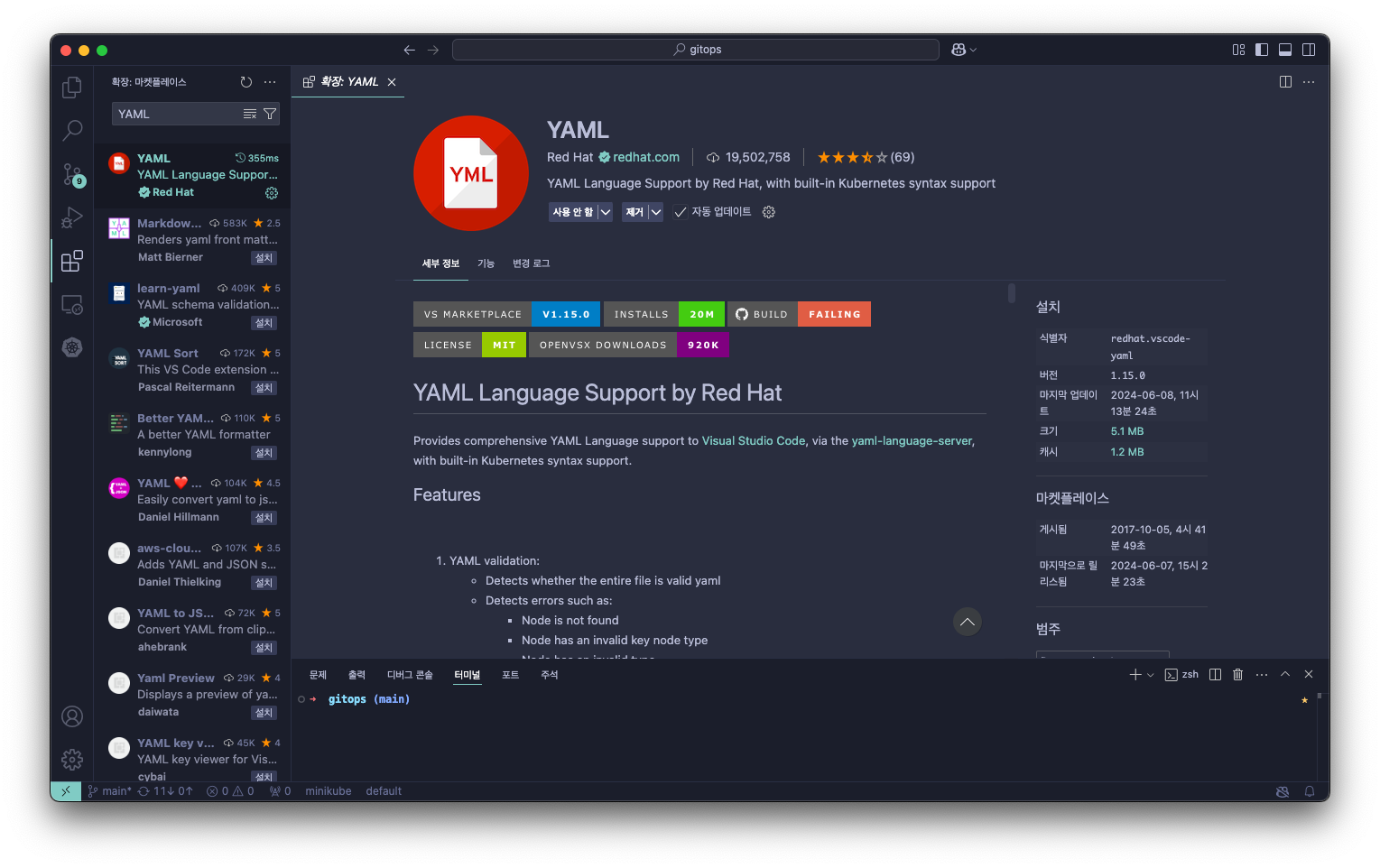Screen dimensions: 1380x868
Task: Open Remote Explorer view icon
Action: coord(72,304)
